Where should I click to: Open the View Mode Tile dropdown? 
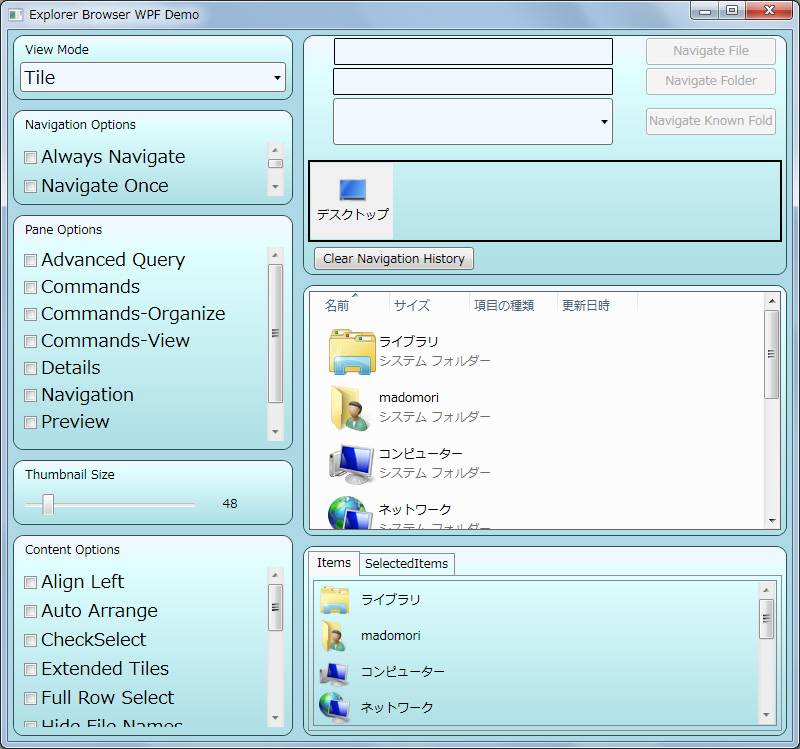[153, 78]
